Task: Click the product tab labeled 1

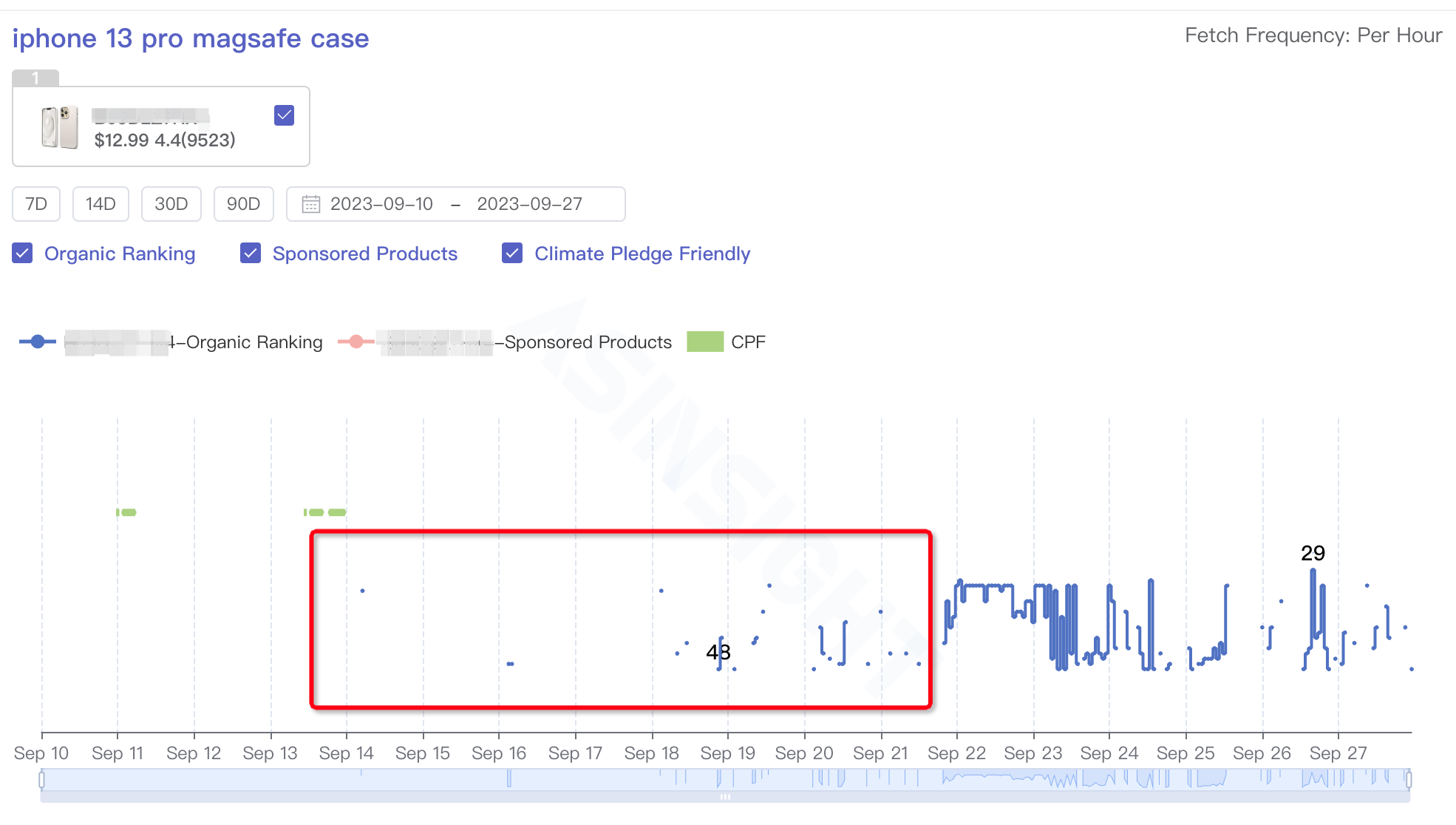Action: coord(35,78)
